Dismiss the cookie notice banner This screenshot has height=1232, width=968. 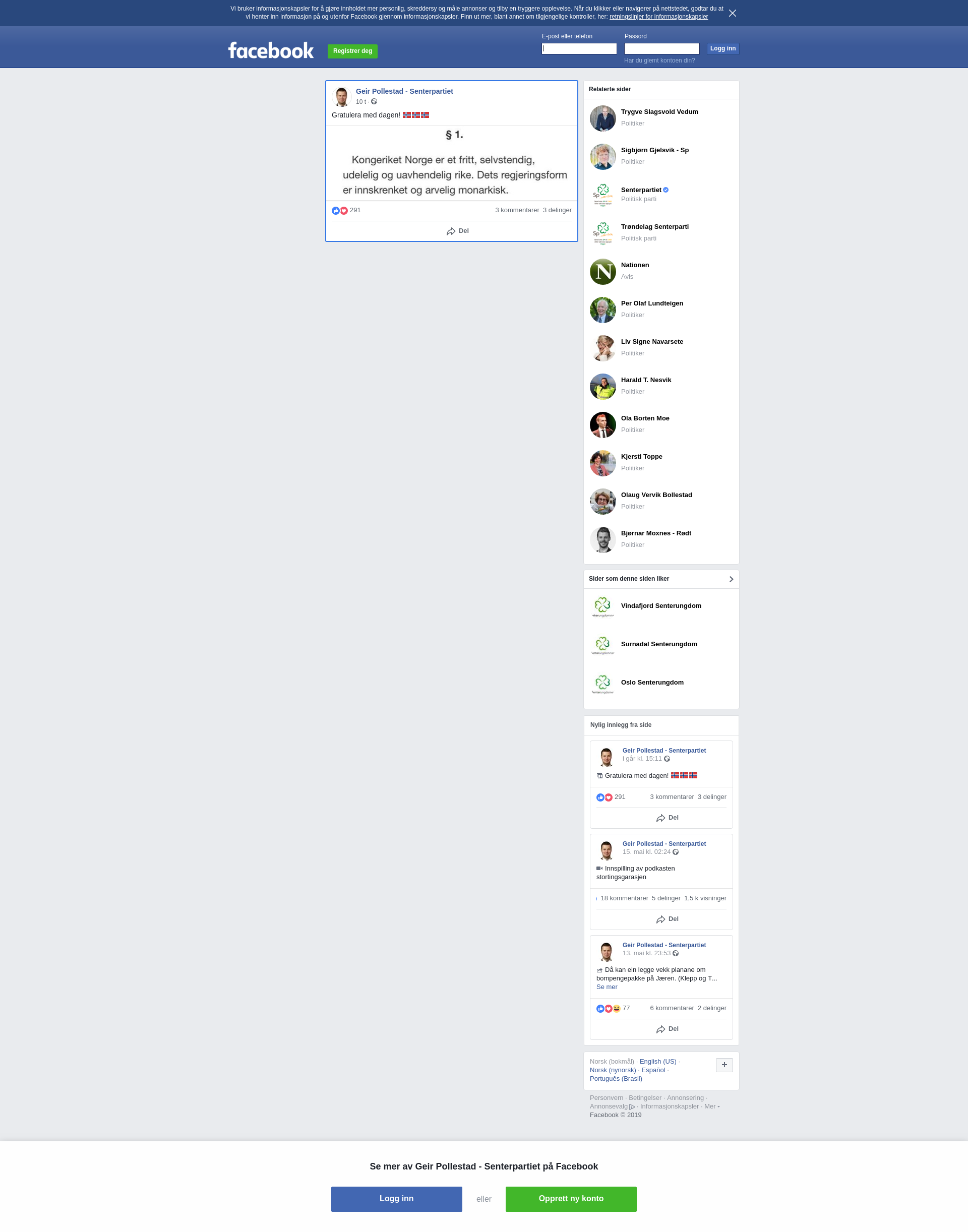click(x=732, y=13)
